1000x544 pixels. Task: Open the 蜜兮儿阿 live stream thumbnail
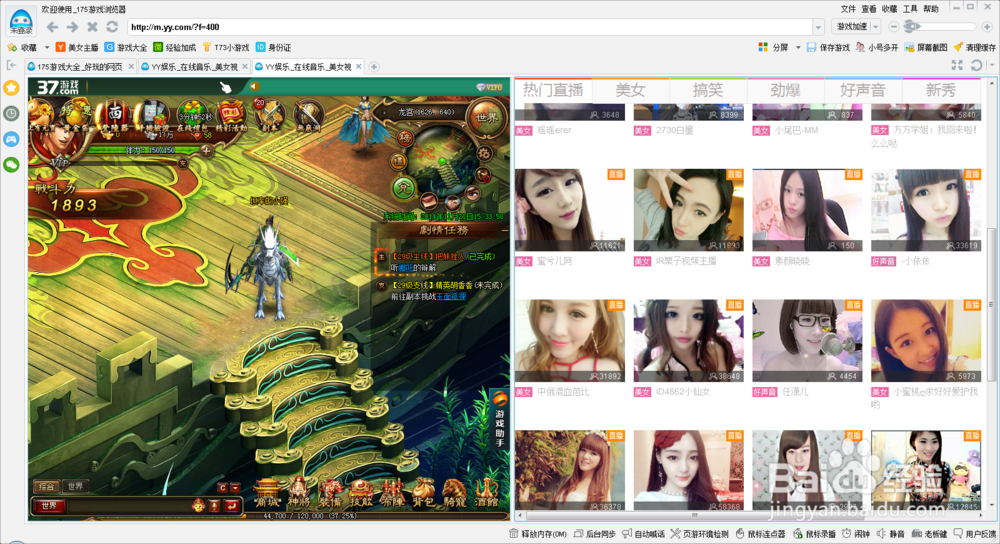570,210
